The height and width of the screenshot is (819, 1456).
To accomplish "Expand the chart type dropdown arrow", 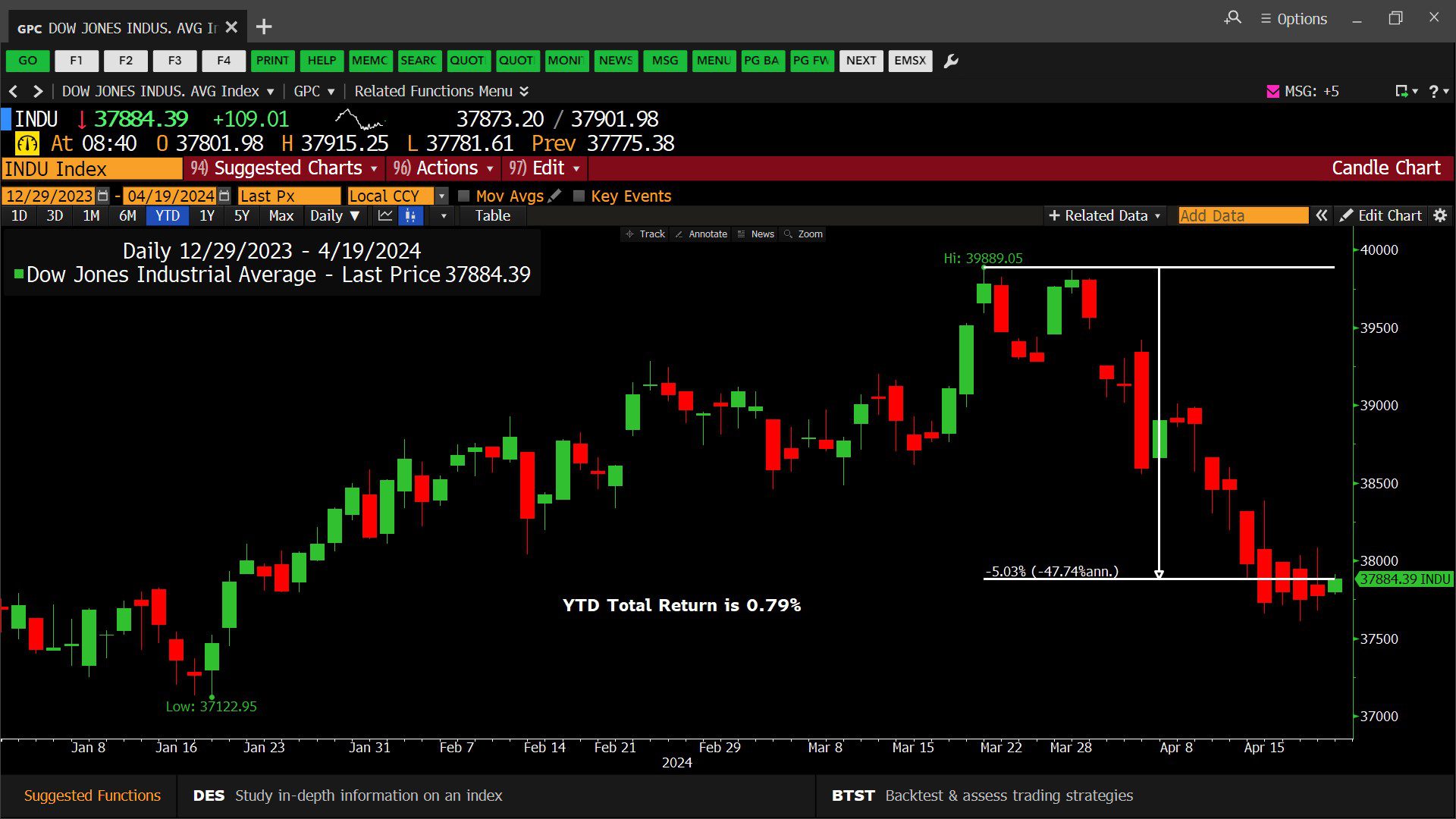I will pos(444,216).
